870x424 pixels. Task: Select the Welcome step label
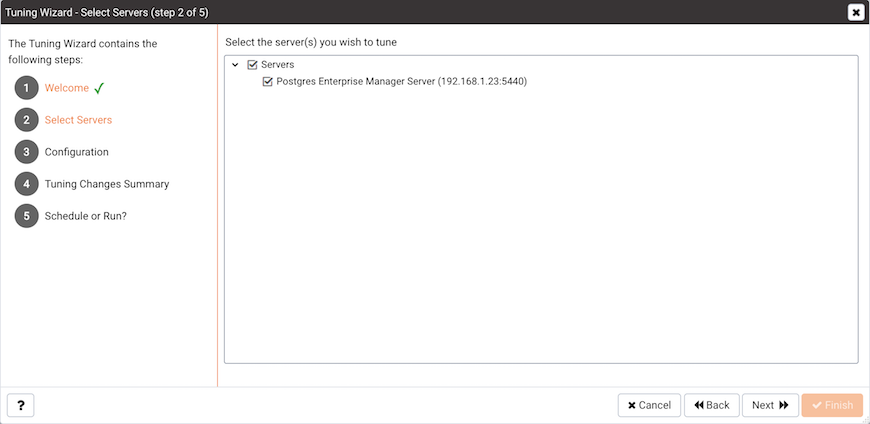[67, 88]
